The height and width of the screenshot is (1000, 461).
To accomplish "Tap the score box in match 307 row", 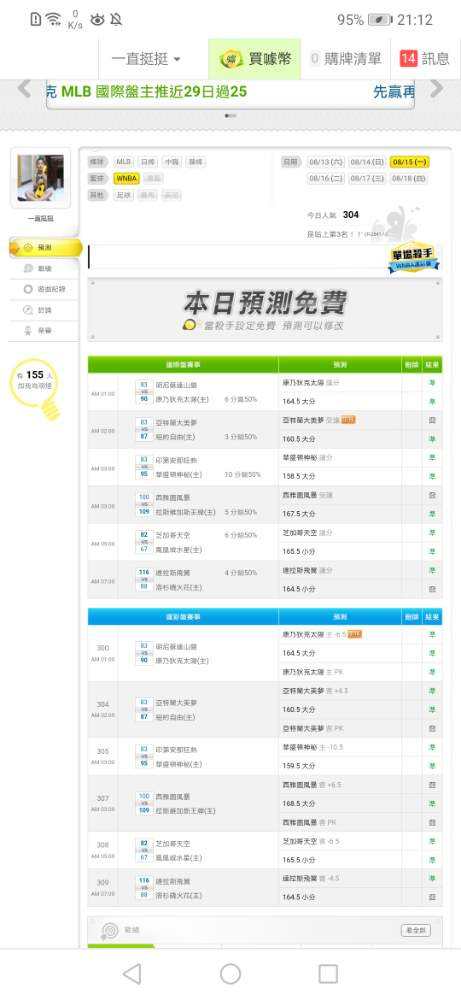I will [x=143, y=804].
